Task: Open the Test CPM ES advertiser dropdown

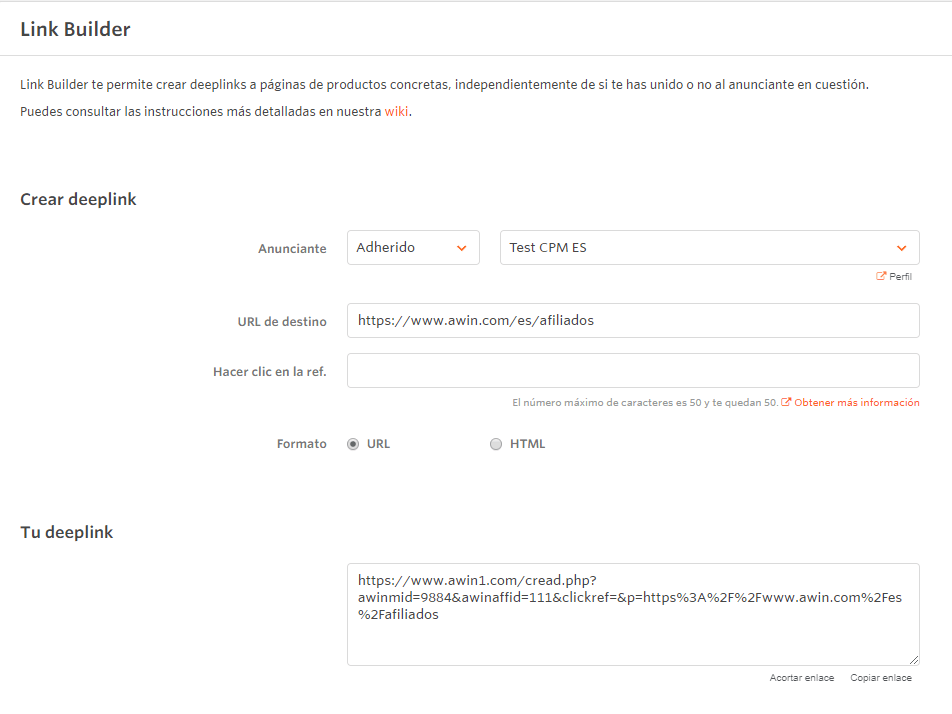Action: [x=709, y=248]
